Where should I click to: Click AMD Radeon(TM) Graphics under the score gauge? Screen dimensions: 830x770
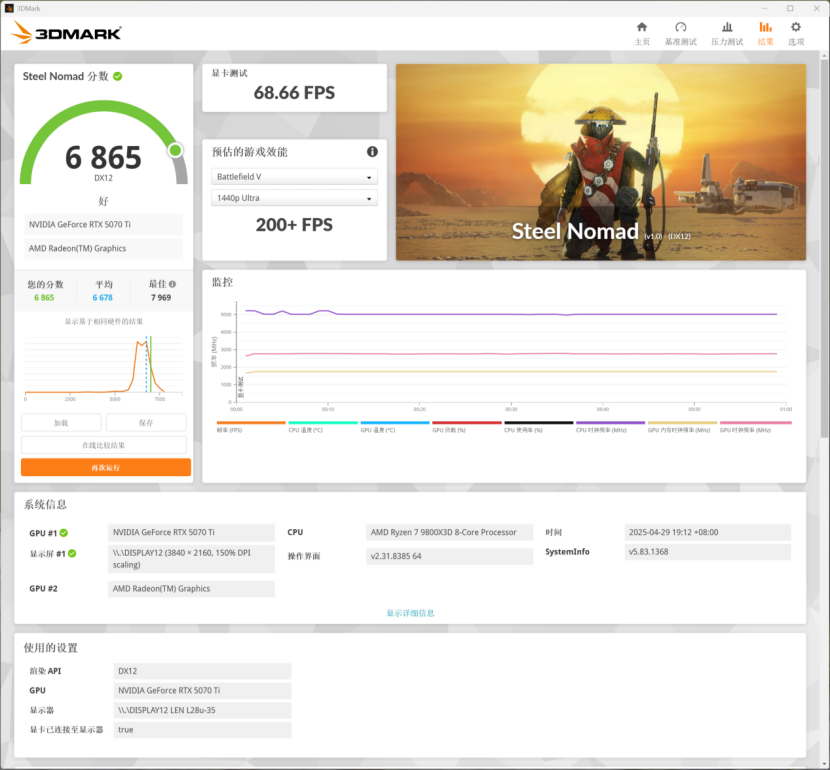pyautogui.click(x=104, y=248)
